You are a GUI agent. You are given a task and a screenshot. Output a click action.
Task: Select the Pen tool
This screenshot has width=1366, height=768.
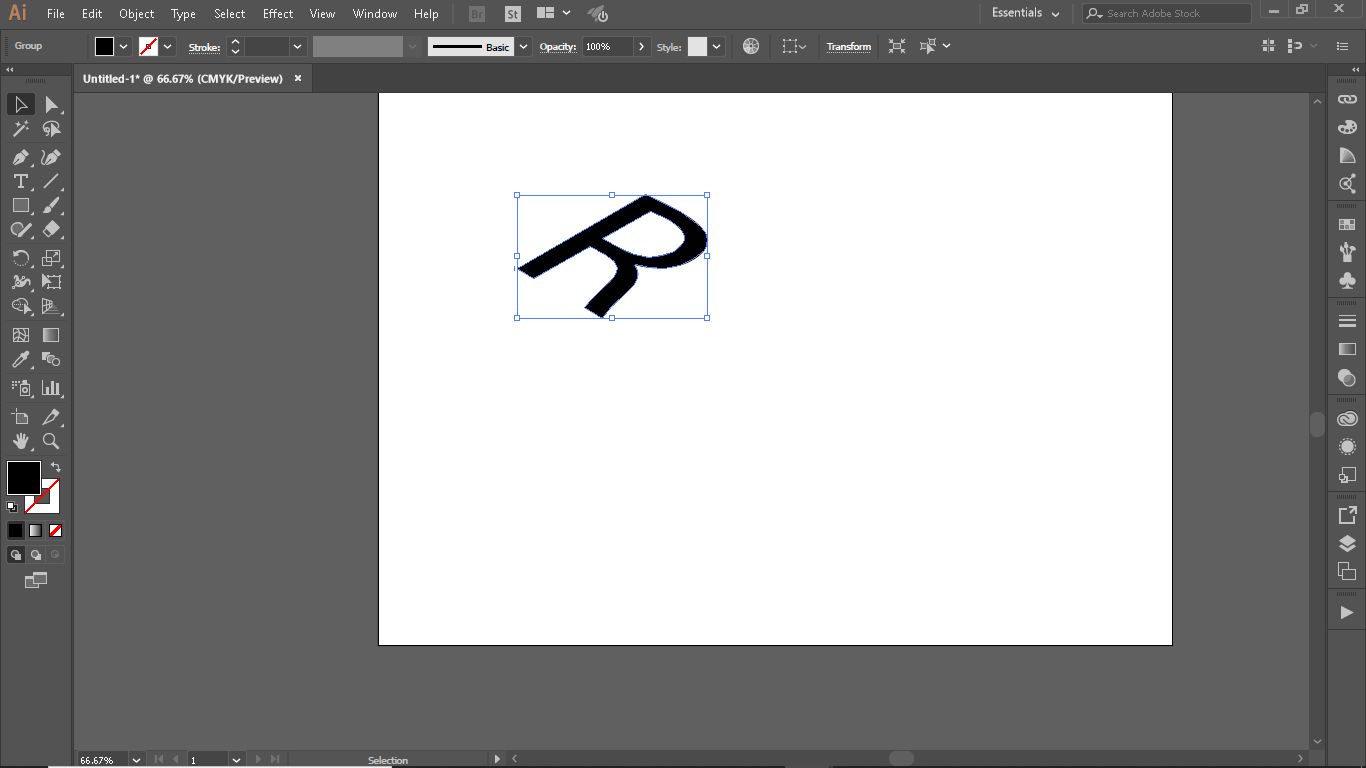(20, 157)
